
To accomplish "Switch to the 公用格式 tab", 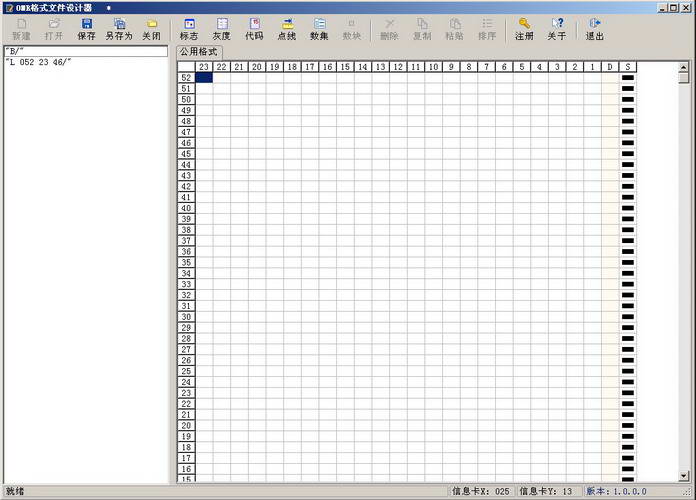I will [199, 52].
